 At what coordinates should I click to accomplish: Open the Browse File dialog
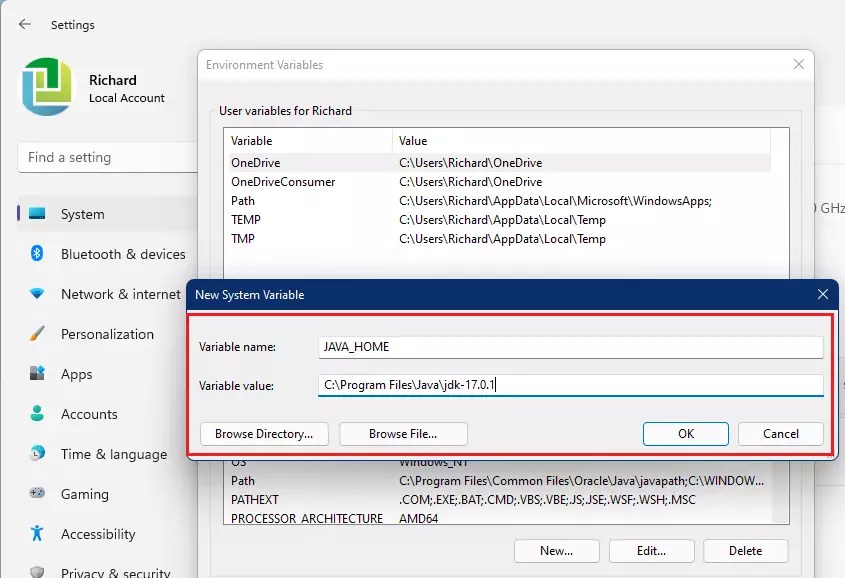click(x=402, y=433)
